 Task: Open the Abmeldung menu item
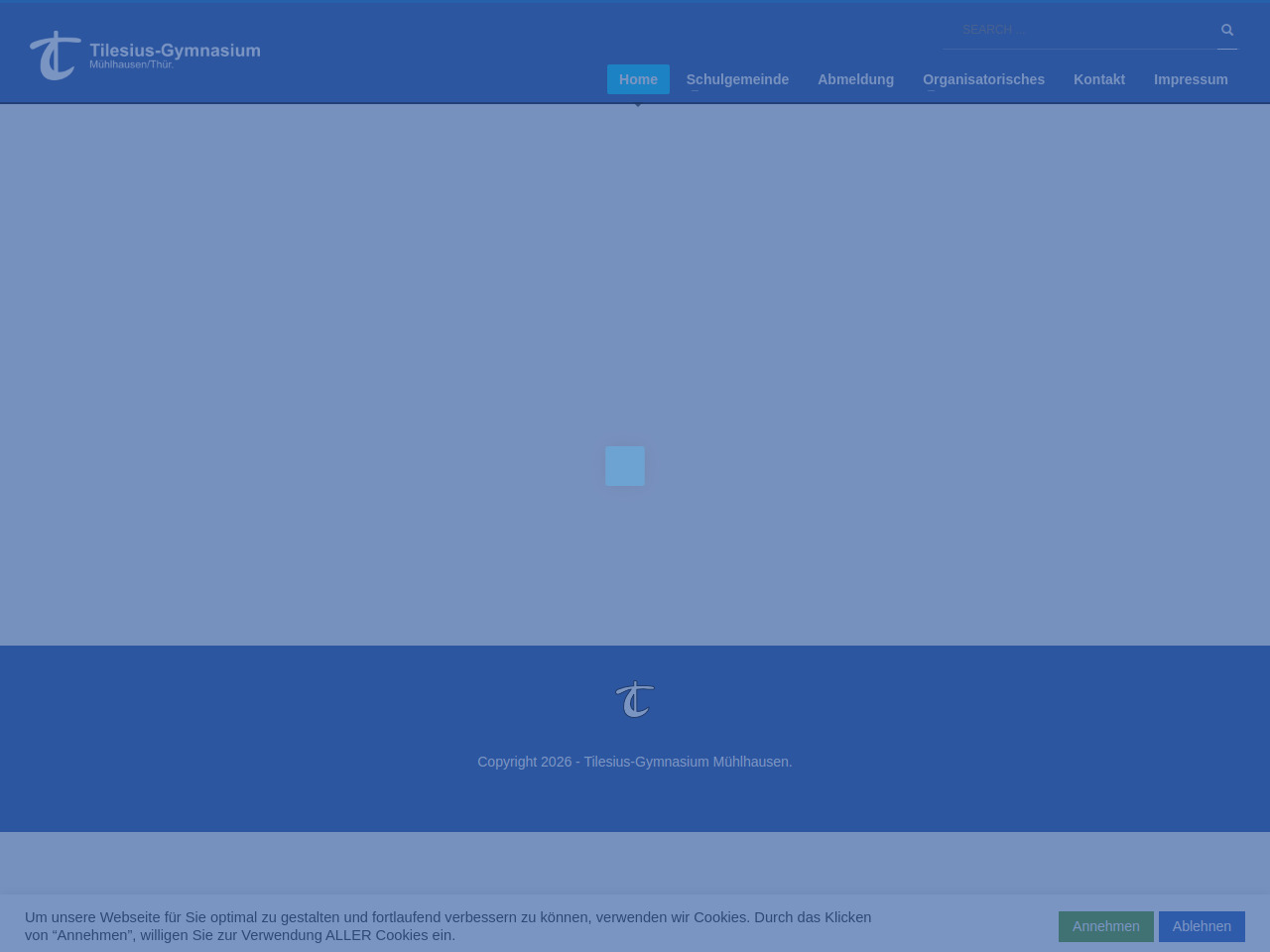point(855,79)
